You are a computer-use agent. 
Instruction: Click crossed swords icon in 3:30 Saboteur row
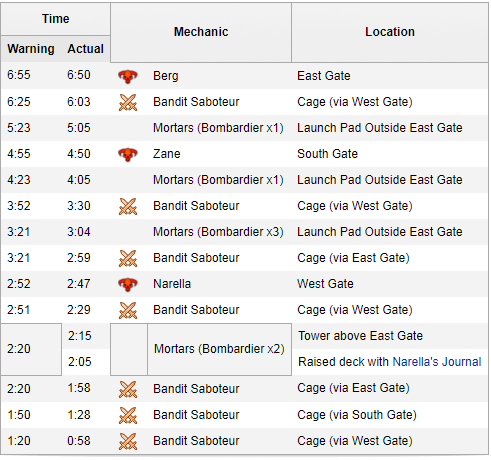(128, 206)
